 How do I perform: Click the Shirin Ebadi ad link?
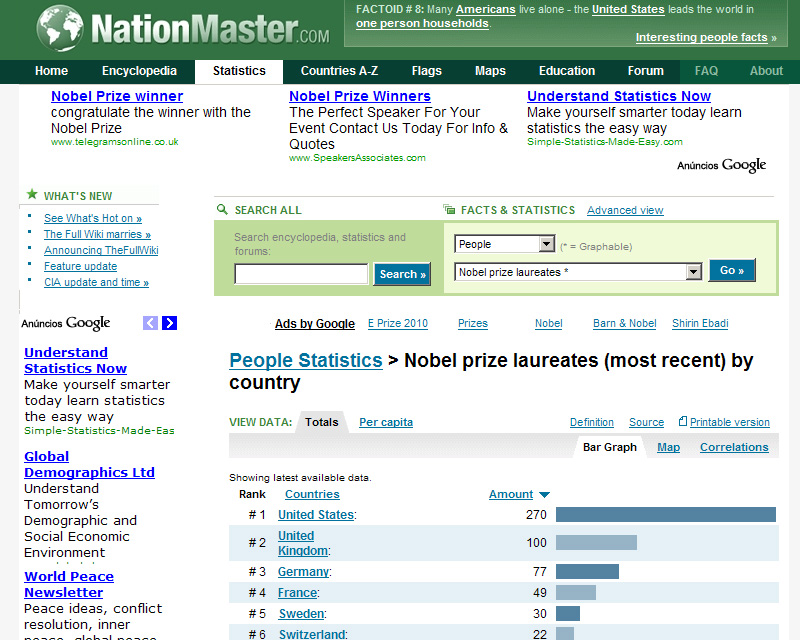pos(700,323)
